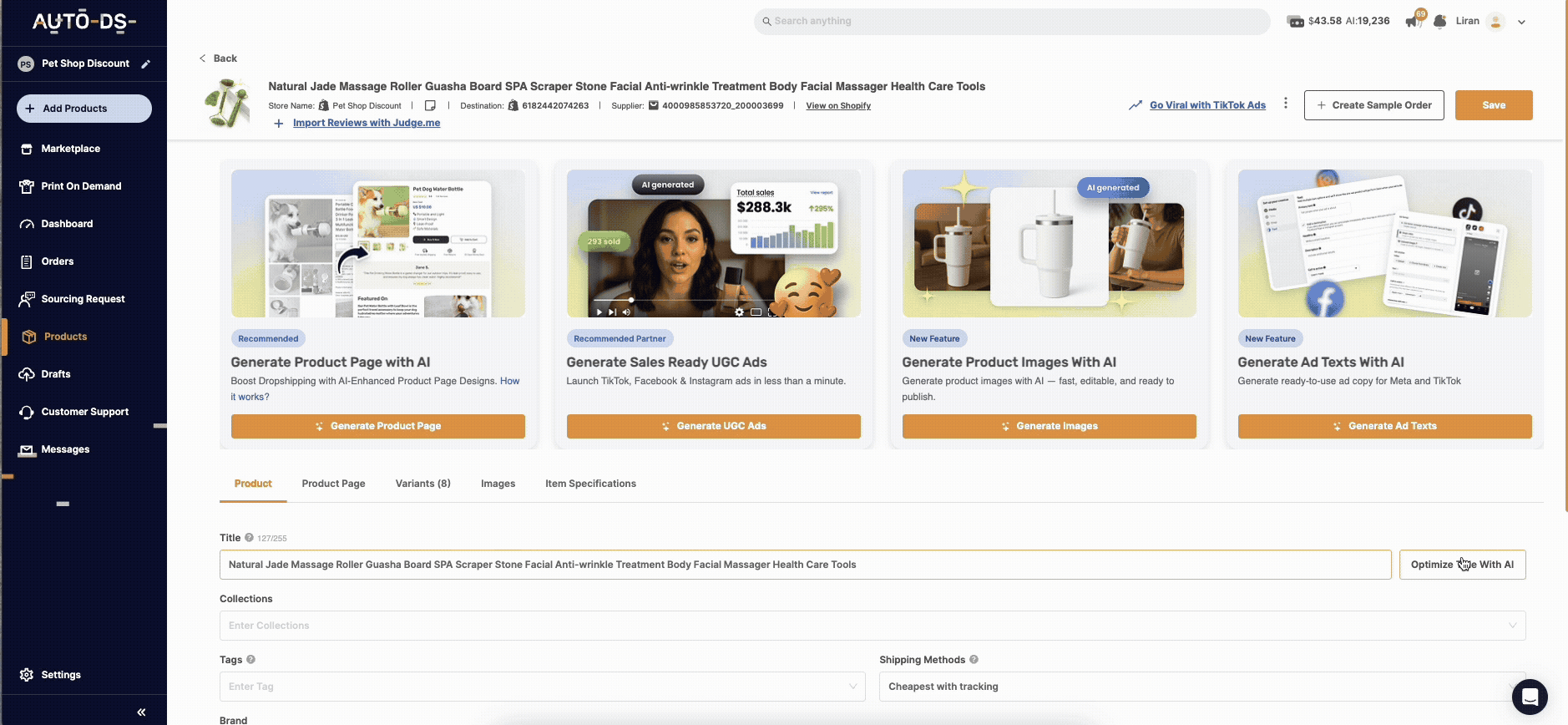Open the Variants (8) tab
This screenshot has width=1568, height=725.
pyautogui.click(x=422, y=484)
